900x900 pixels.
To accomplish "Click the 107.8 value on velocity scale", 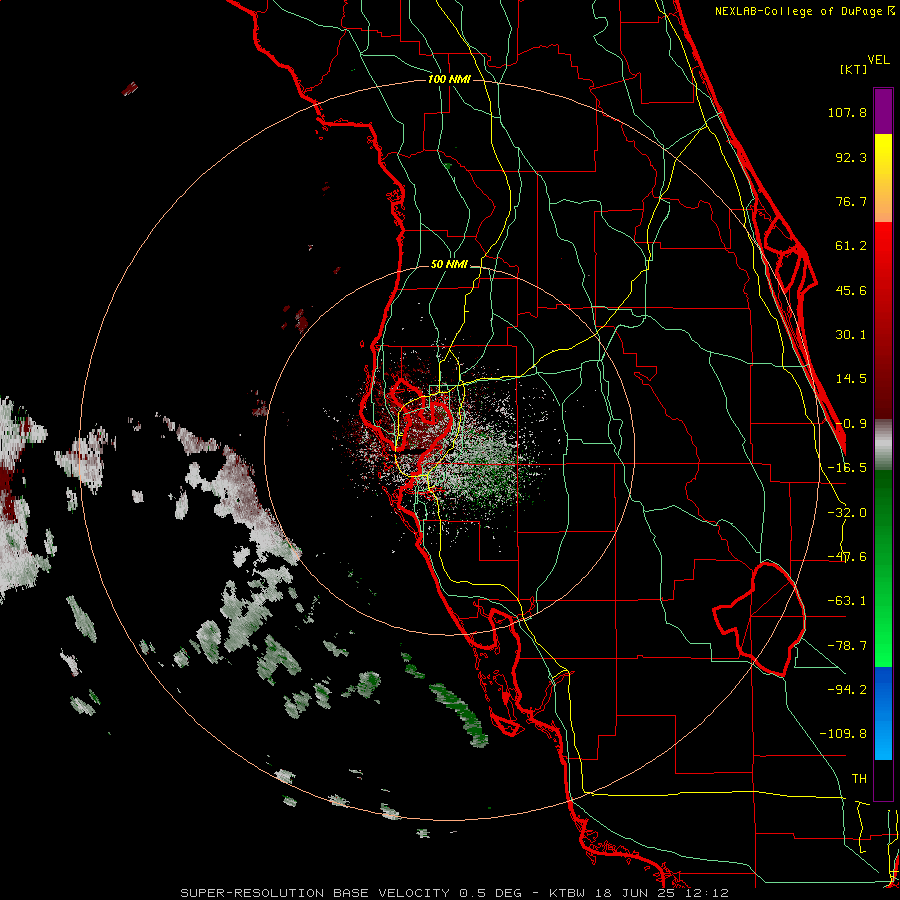I will pos(847,112).
